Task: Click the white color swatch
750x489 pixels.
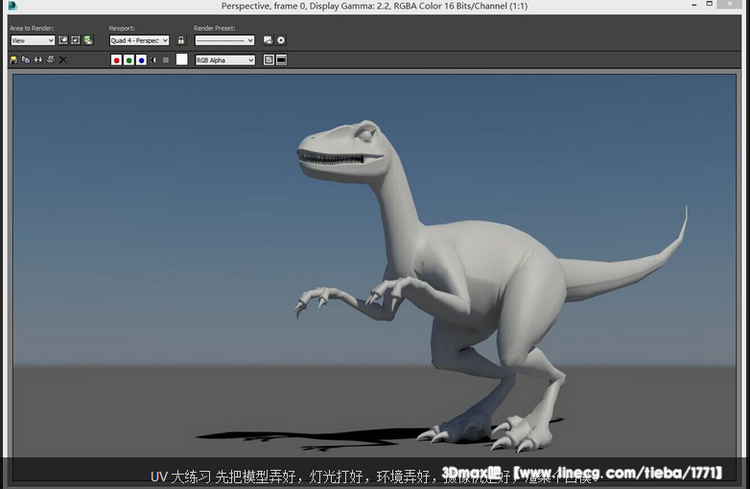Action: (x=182, y=60)
